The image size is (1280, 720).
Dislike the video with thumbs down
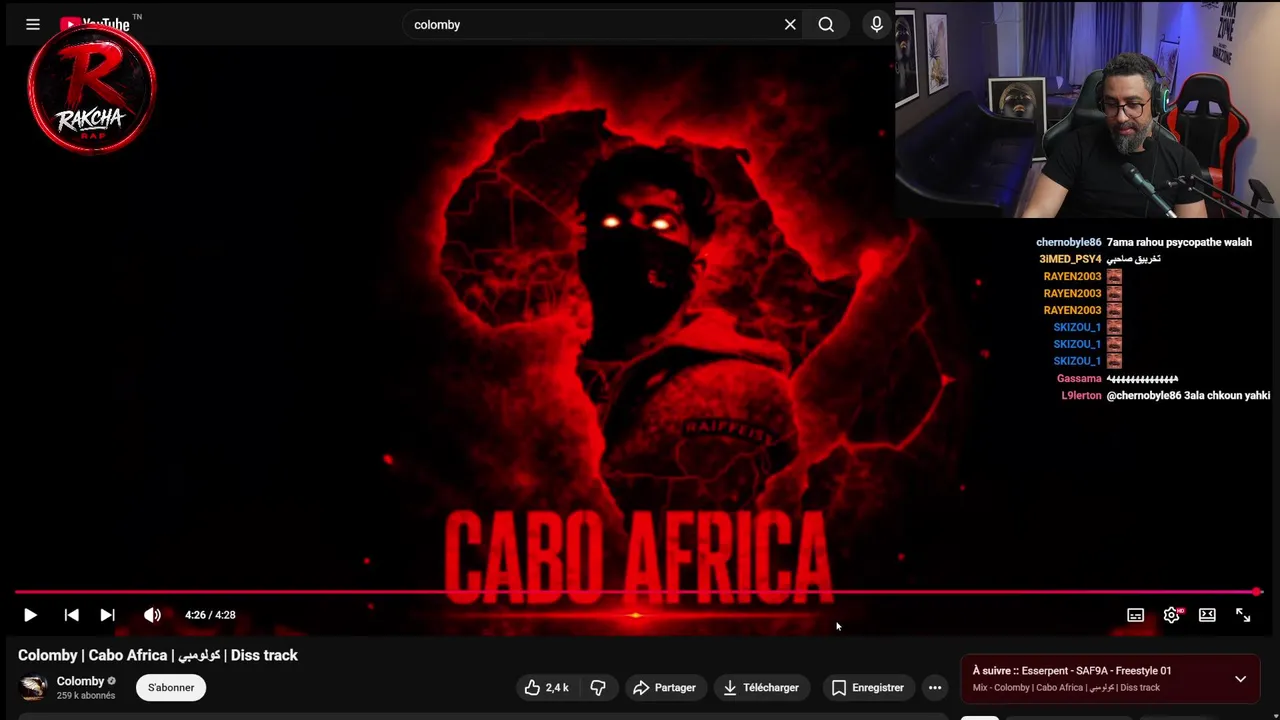(x=598, y=687)
